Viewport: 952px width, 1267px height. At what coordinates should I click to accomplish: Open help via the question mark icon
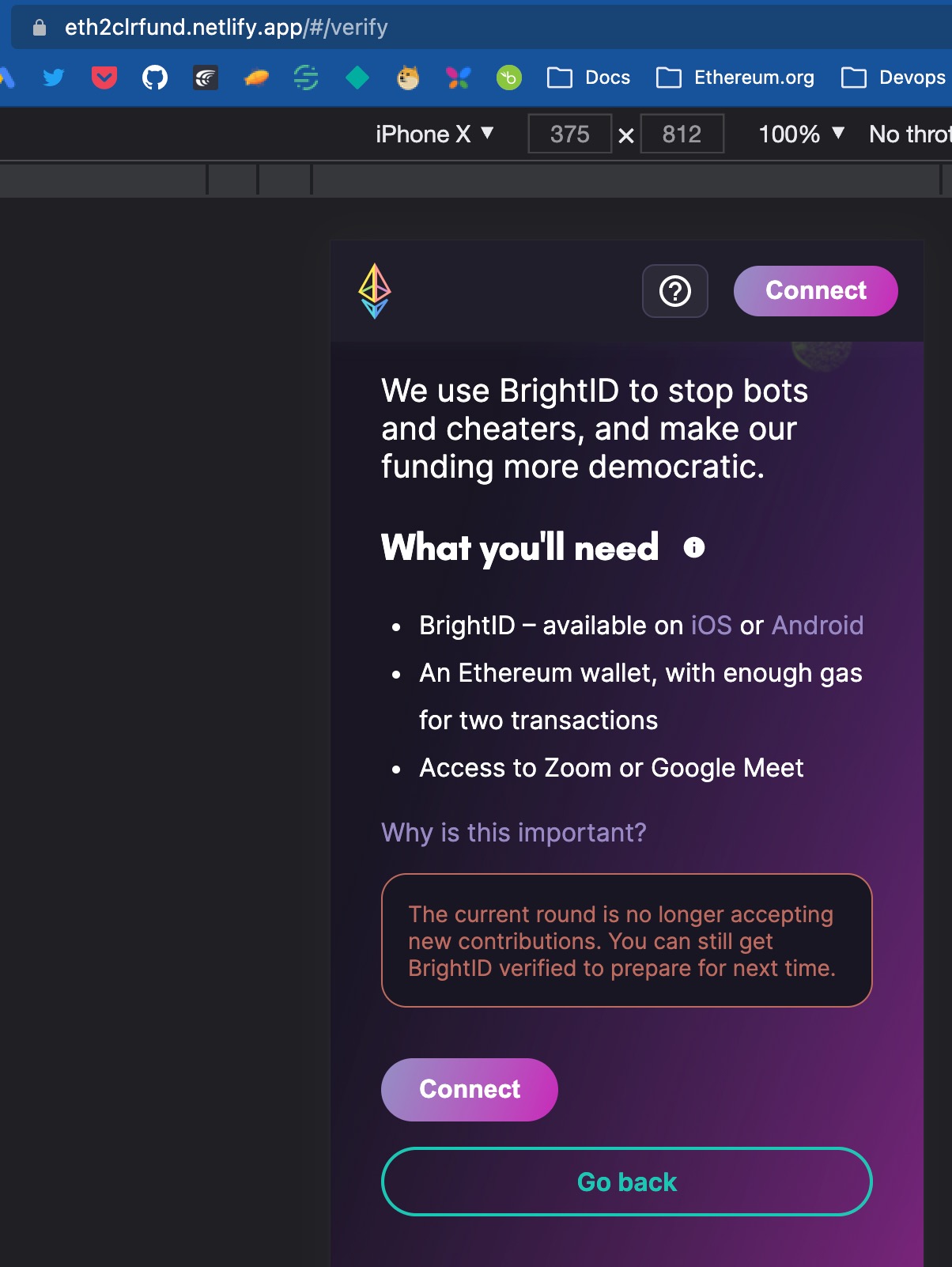674,291
